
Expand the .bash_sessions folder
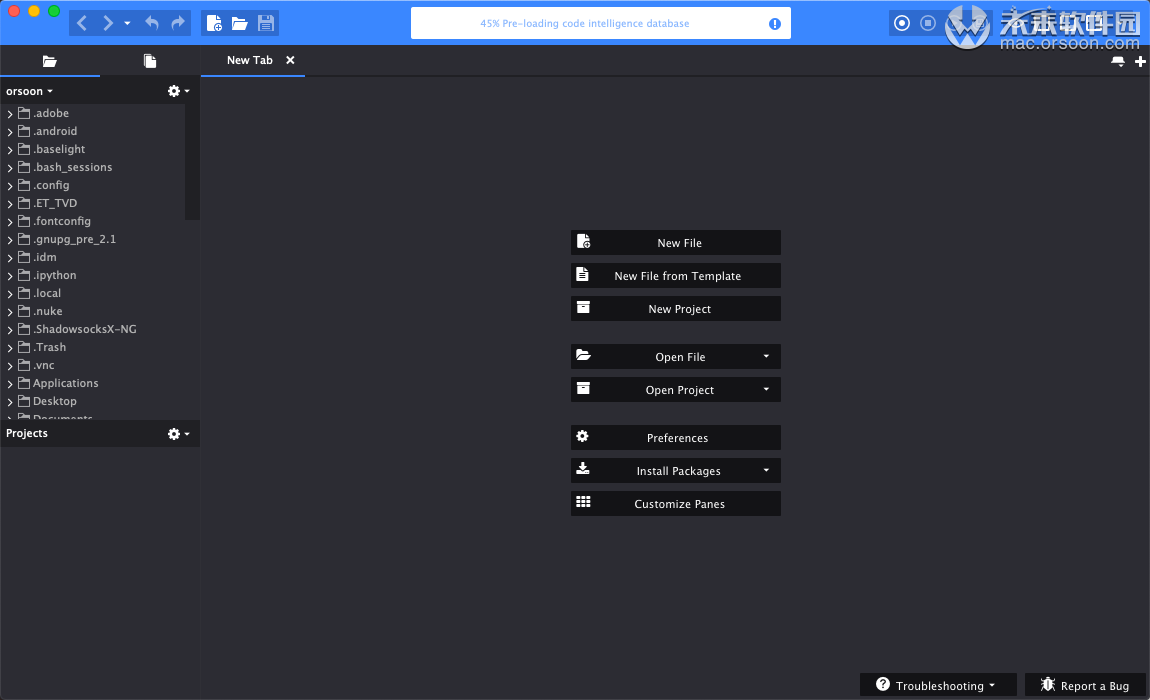10,168
